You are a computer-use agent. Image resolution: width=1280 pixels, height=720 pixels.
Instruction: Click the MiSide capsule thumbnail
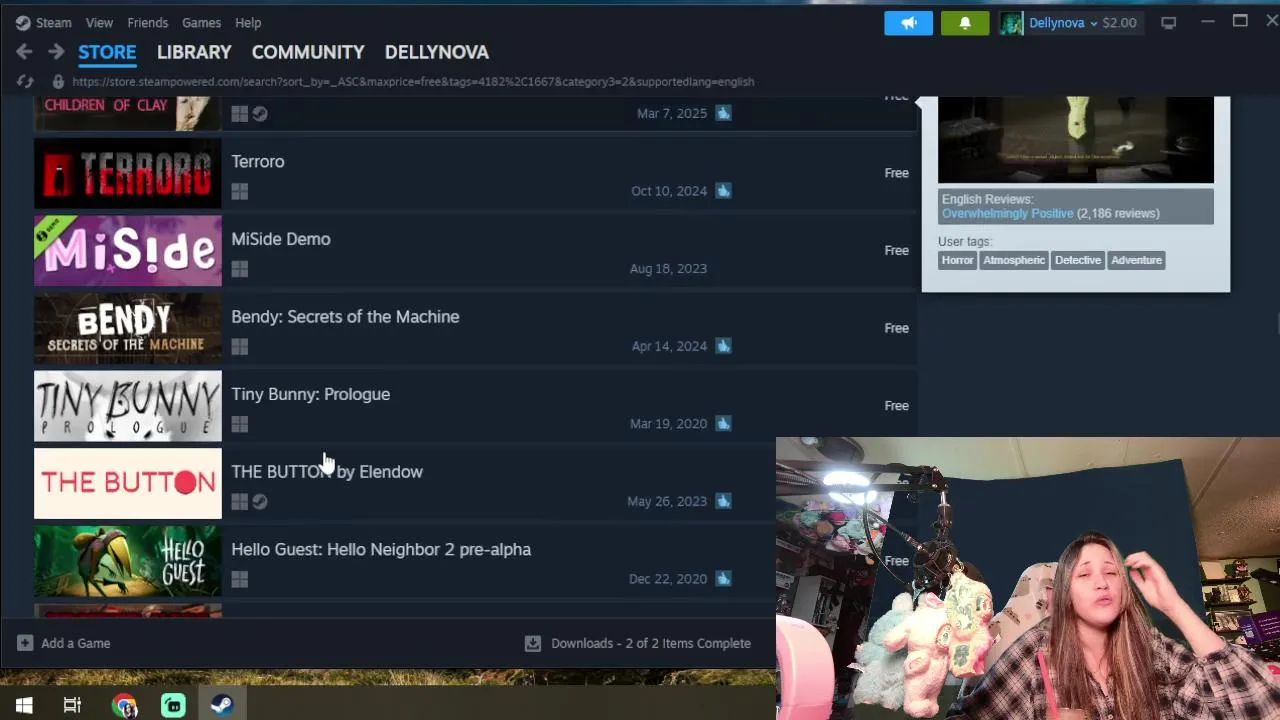pyautogui.click(x=128, y=251)
